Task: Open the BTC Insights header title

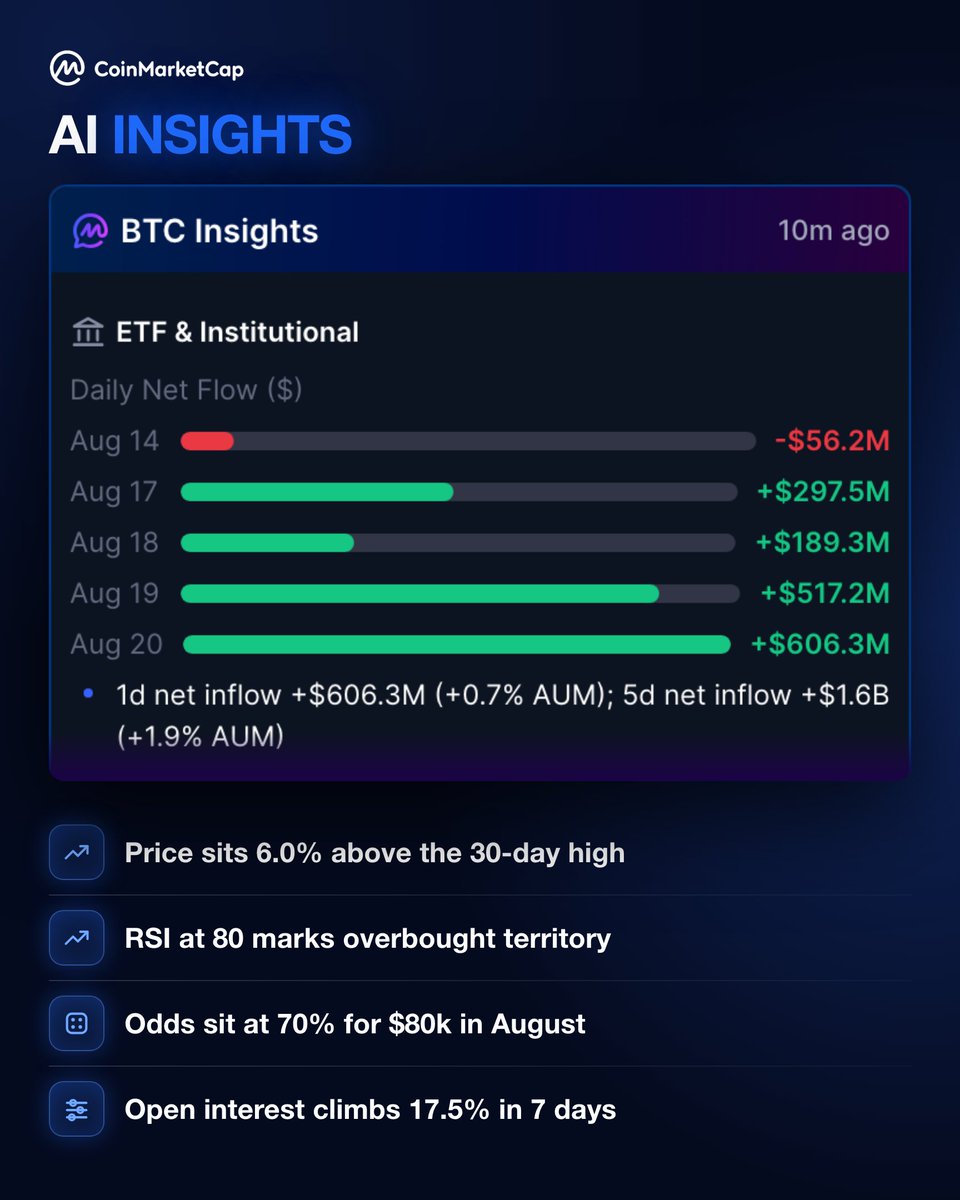Action: (x=219, y=231)
